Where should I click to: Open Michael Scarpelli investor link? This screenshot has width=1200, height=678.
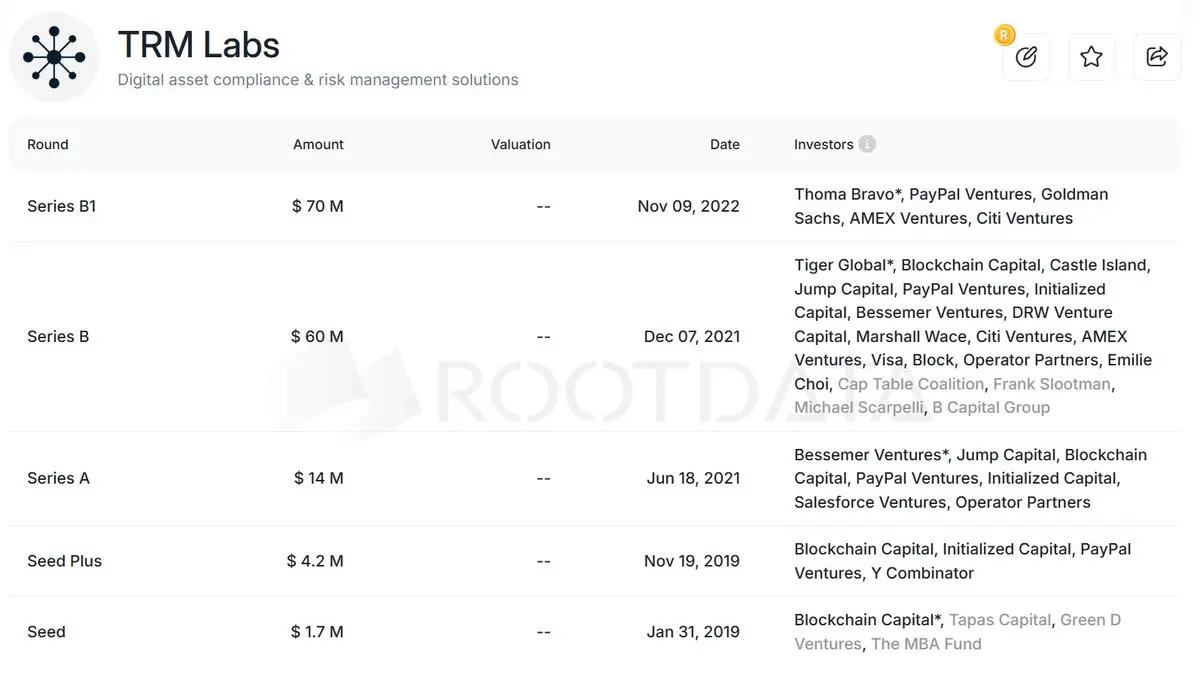[x=858, y=407]
